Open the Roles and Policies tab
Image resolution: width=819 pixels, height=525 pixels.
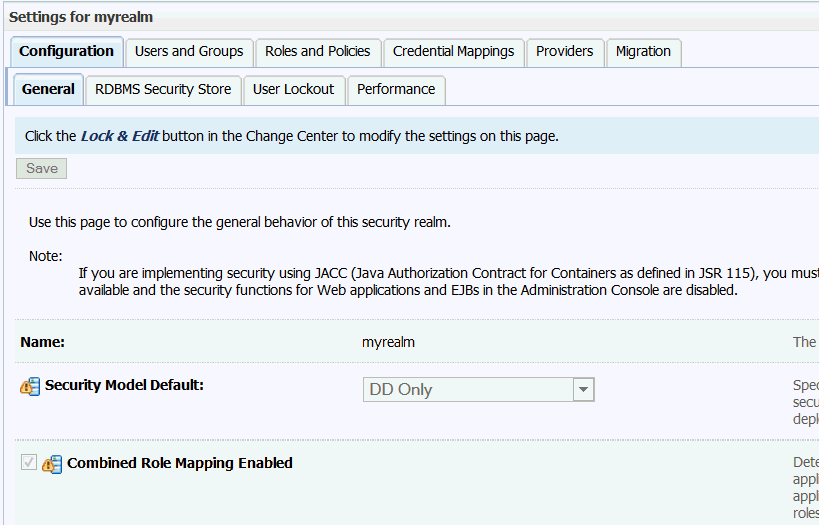318,52
